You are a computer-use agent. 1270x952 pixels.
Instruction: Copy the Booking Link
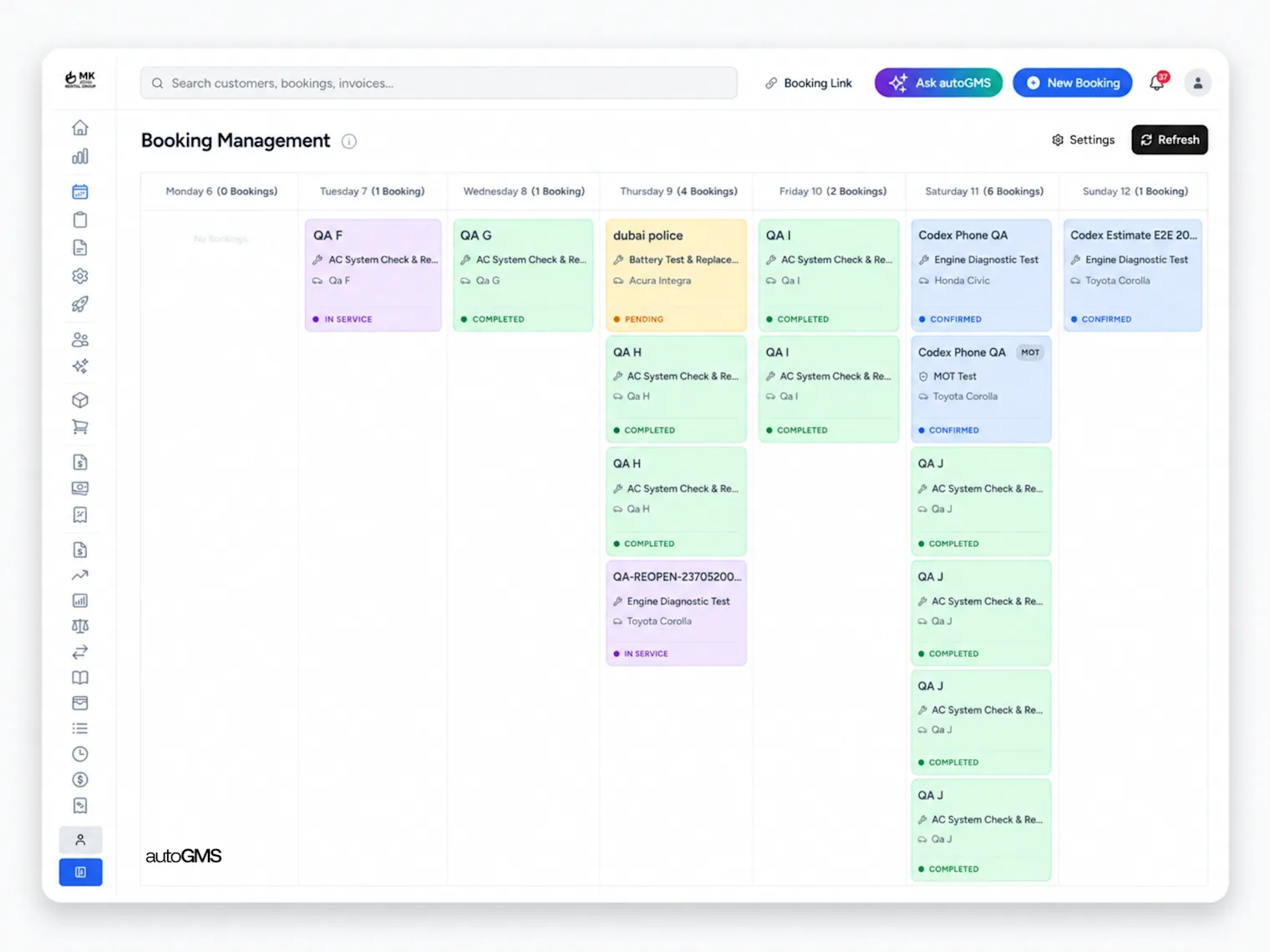click(x=809, y=83)
